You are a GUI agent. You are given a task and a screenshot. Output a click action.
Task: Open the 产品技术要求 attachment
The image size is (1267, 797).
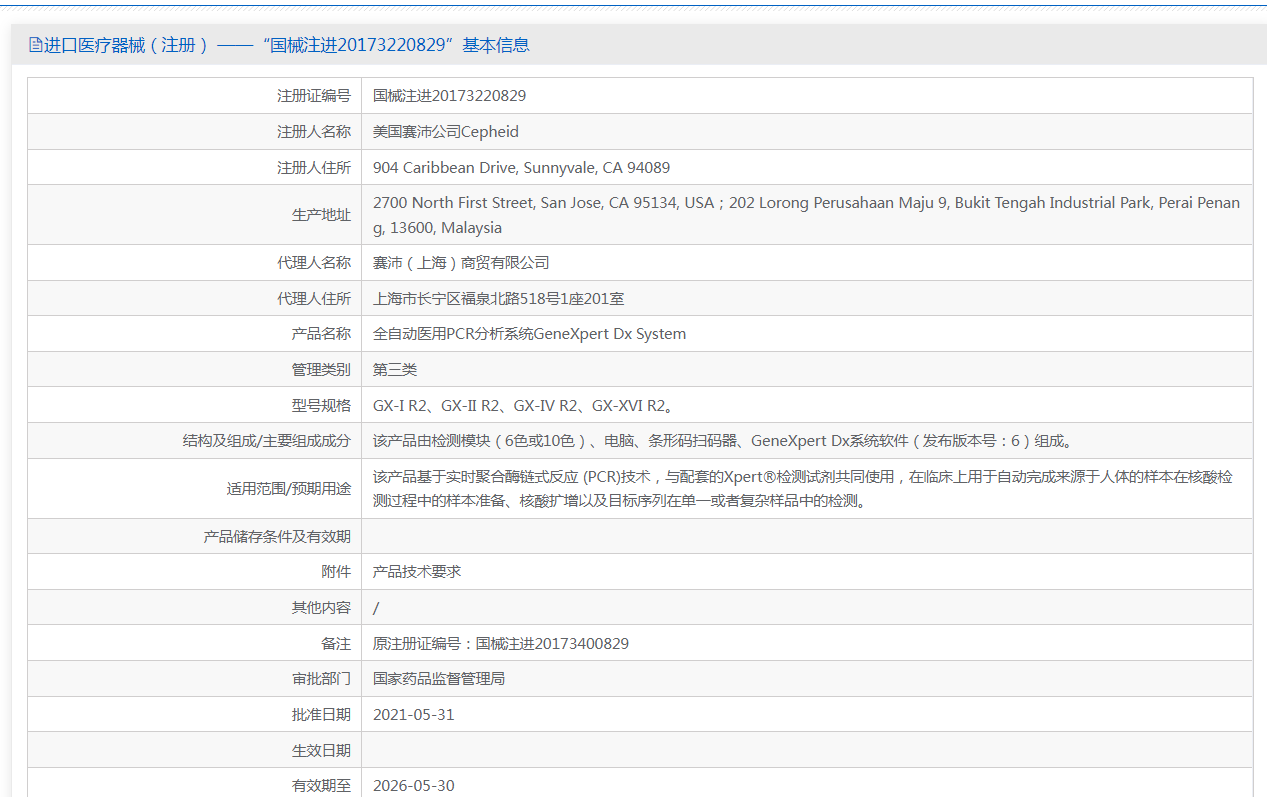[417, 572]
